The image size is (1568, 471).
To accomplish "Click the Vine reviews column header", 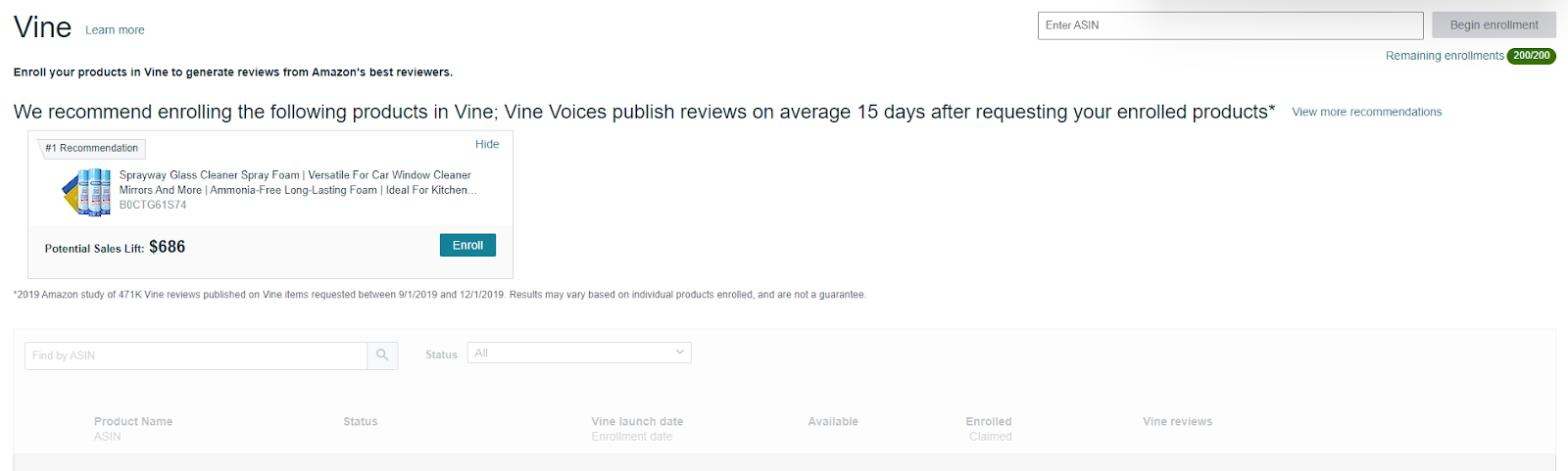I will click(x=1177, y=422).
